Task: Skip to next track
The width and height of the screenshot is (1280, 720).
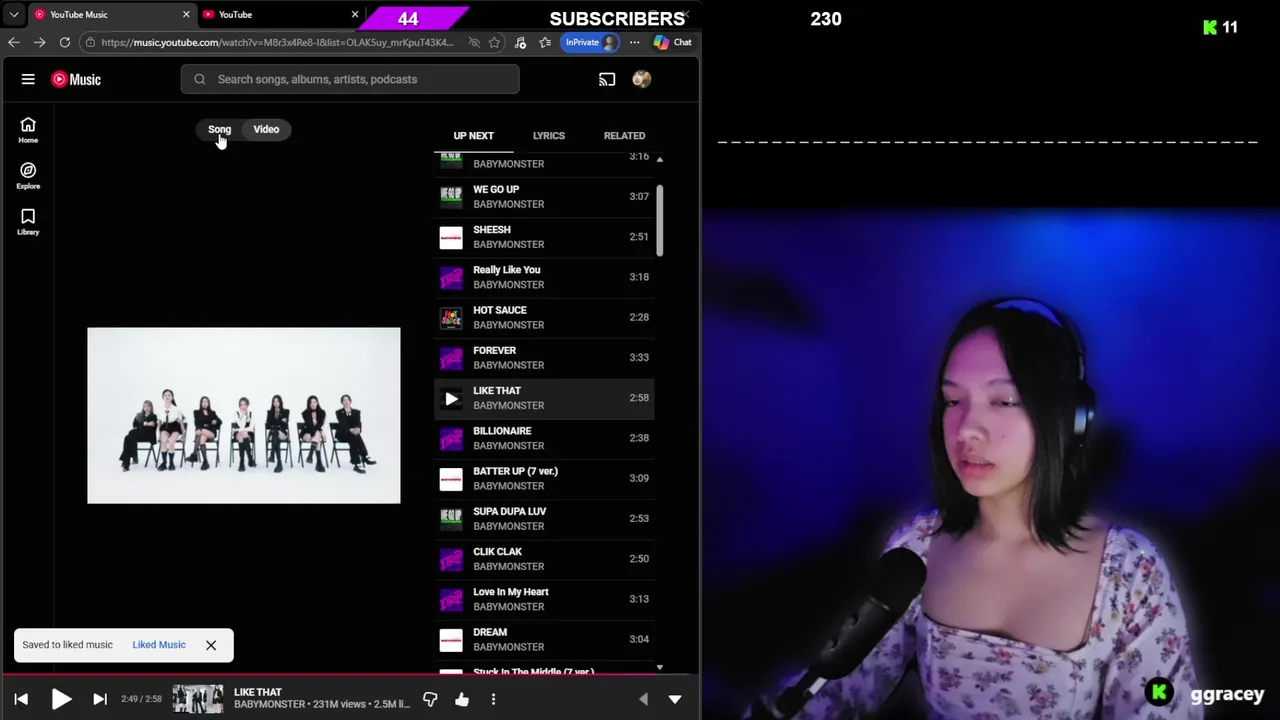Action: (x=100, y=699)
